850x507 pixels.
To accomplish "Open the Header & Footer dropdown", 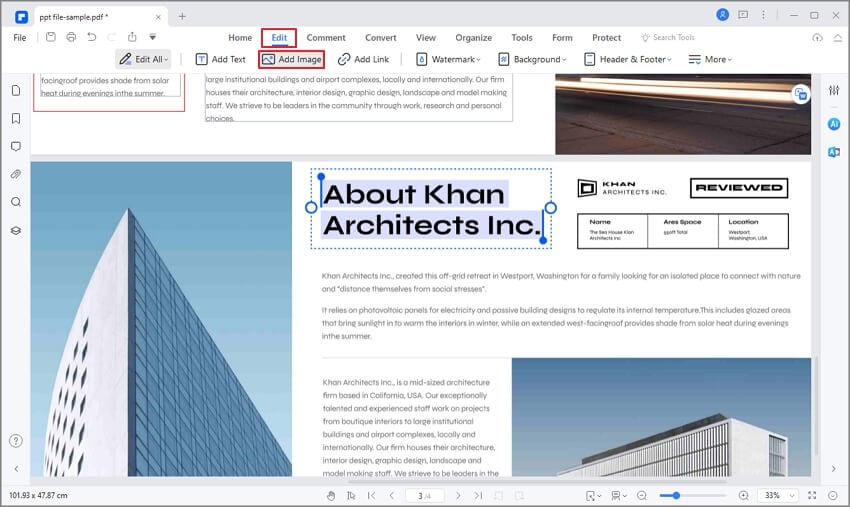I will (x=628, y=59).
